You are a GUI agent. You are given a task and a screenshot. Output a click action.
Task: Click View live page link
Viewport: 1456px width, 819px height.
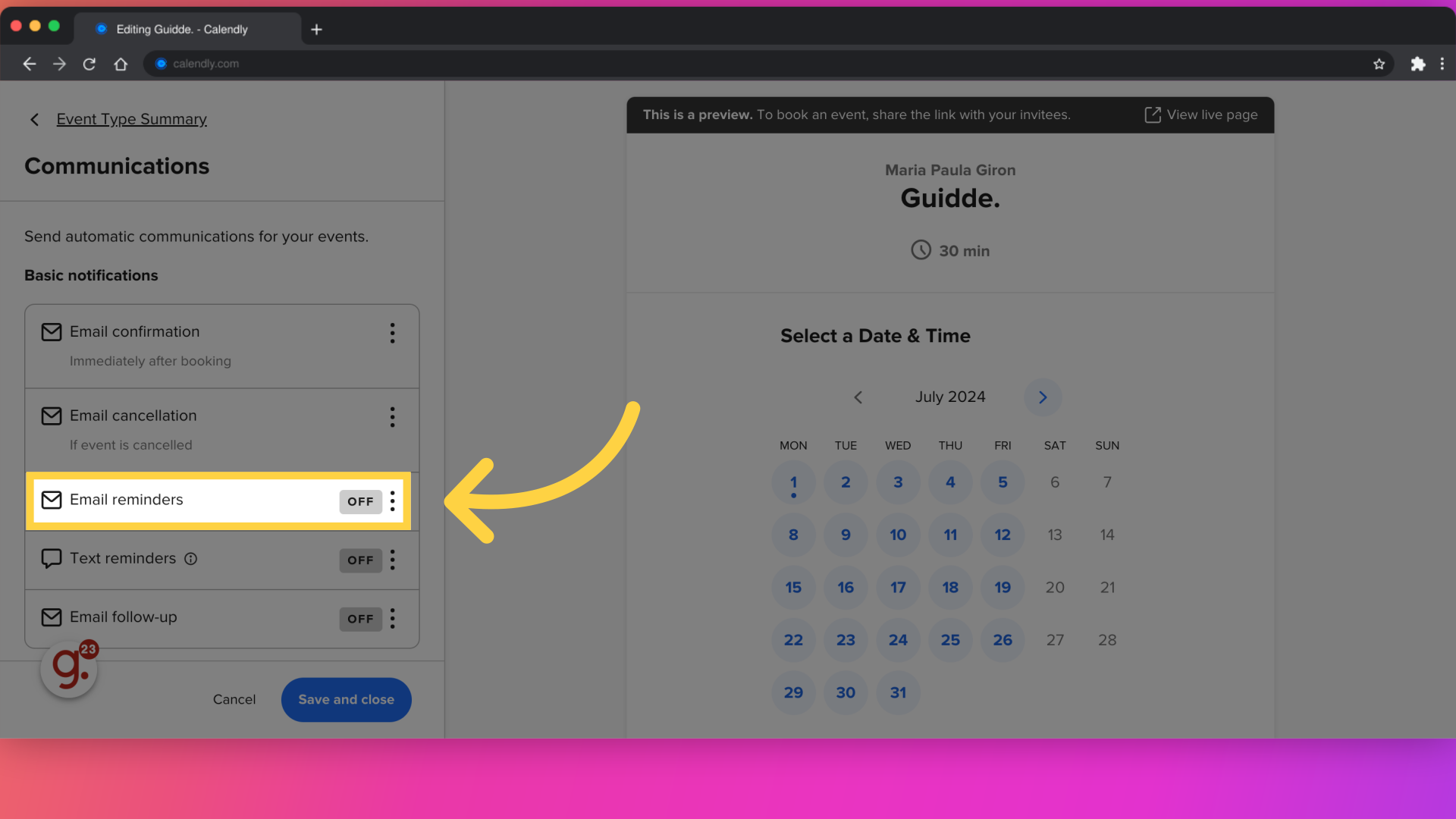(1199, 114)
